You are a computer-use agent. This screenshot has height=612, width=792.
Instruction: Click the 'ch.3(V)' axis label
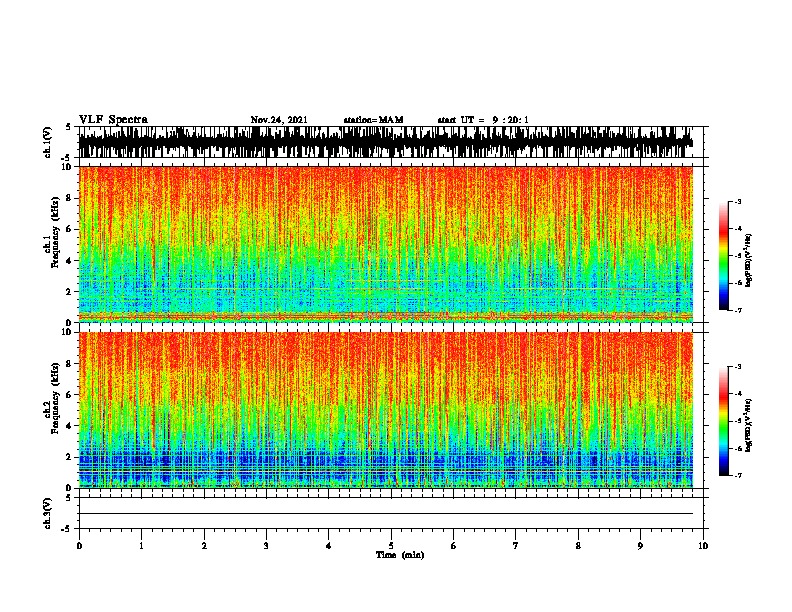point(48,513)
